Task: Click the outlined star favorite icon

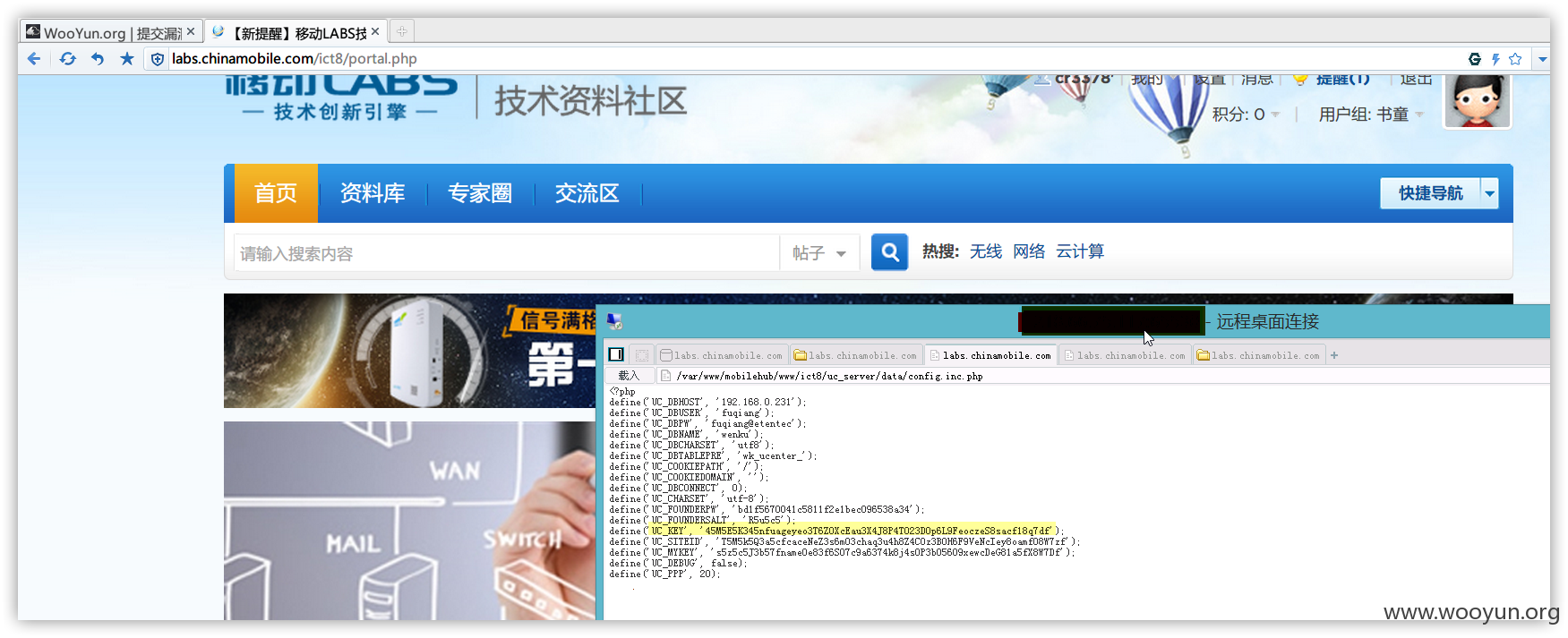Action: pyautogui.click(x=1515, y=59)
